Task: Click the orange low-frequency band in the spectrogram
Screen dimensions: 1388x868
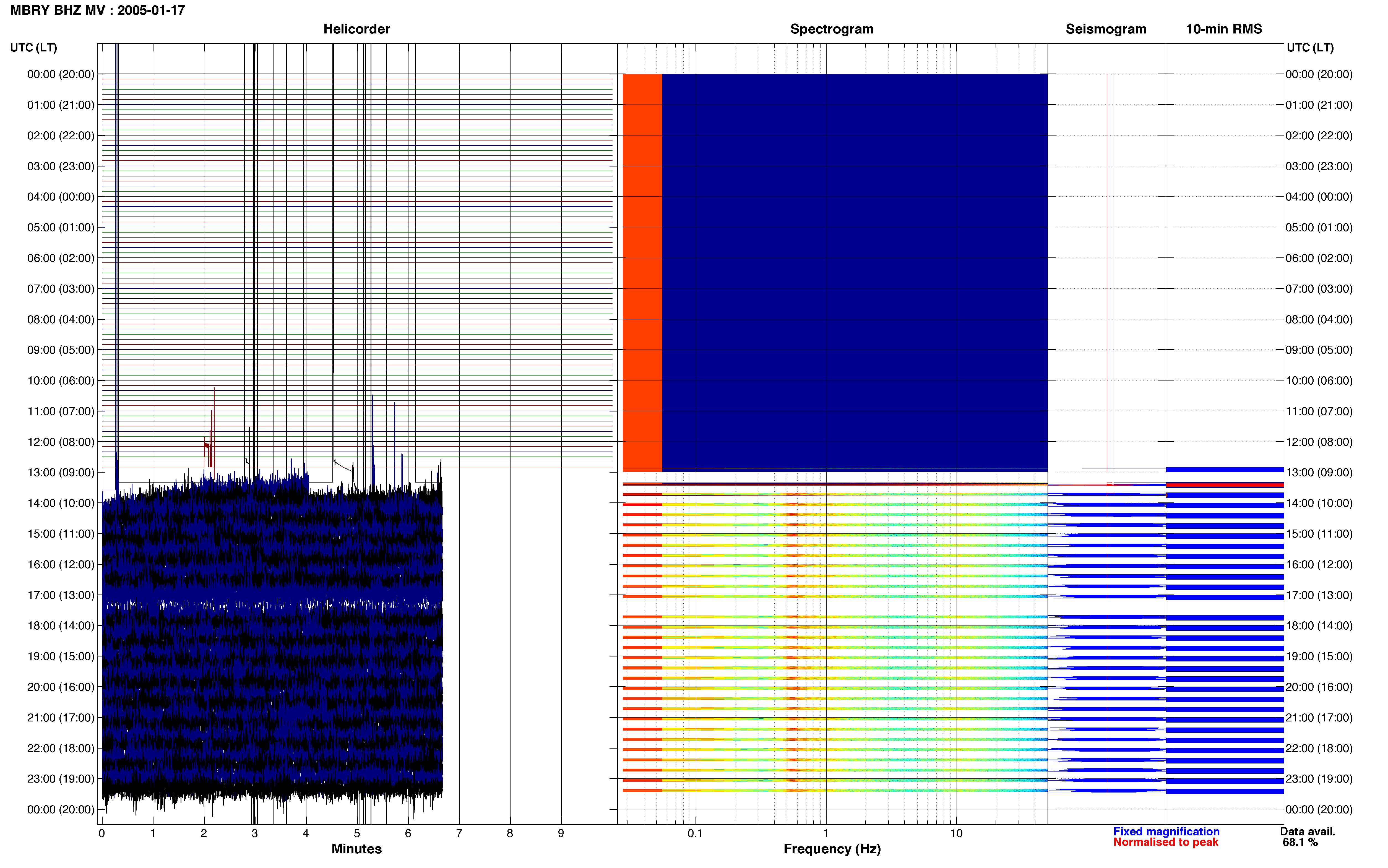Action: tap(642, 273)
